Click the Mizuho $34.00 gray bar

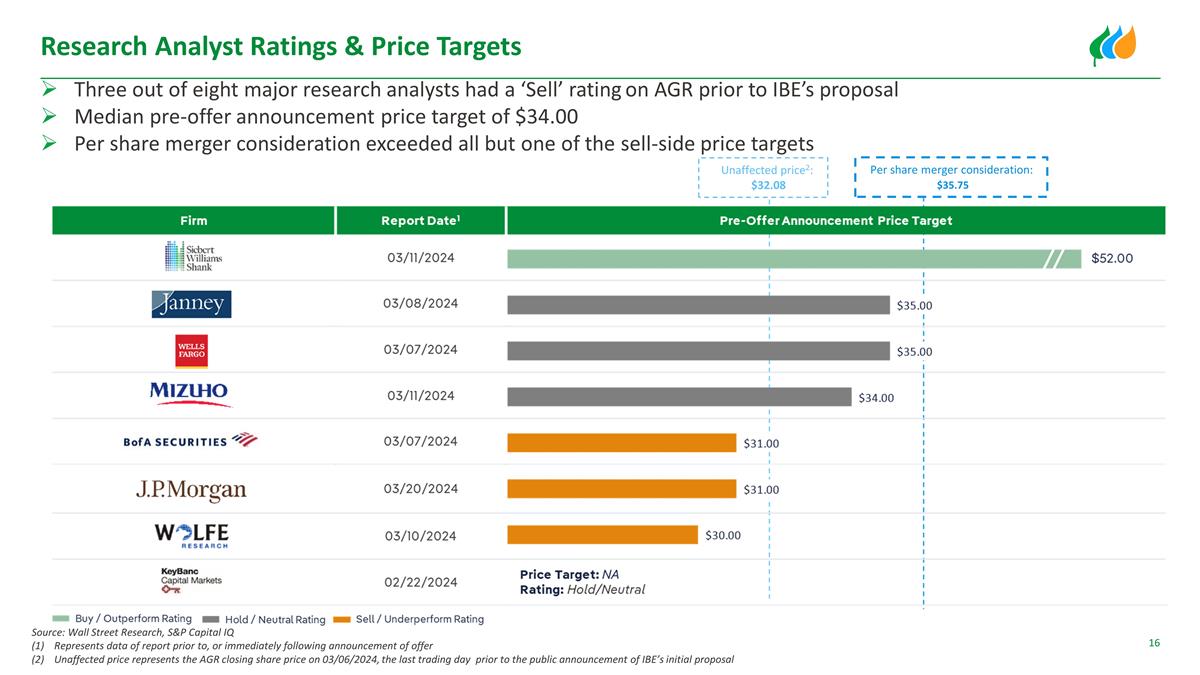click(x=679, y=397)
